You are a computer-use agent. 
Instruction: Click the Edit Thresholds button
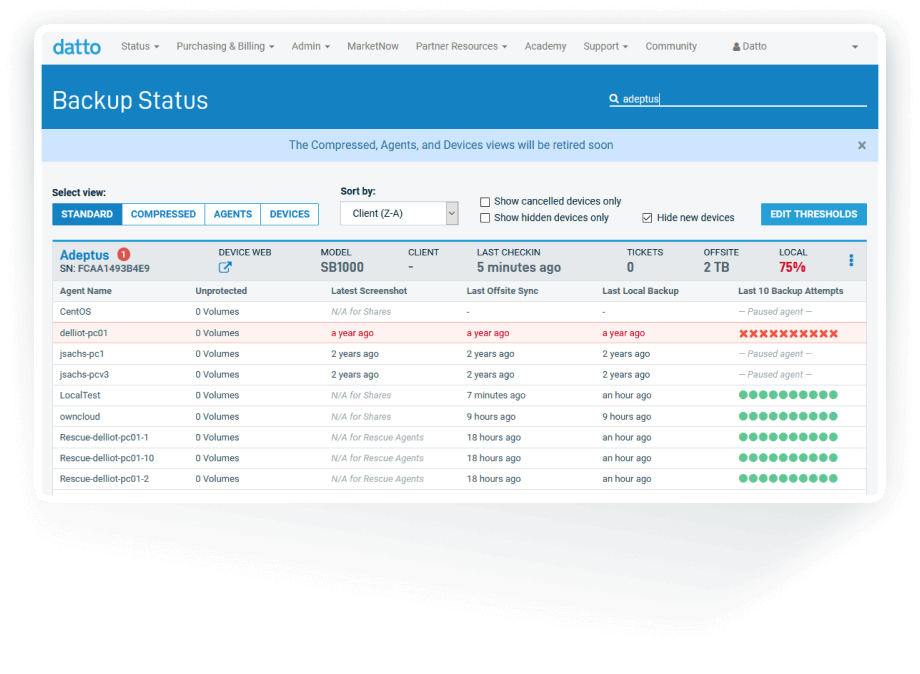[x=813, y=214]
